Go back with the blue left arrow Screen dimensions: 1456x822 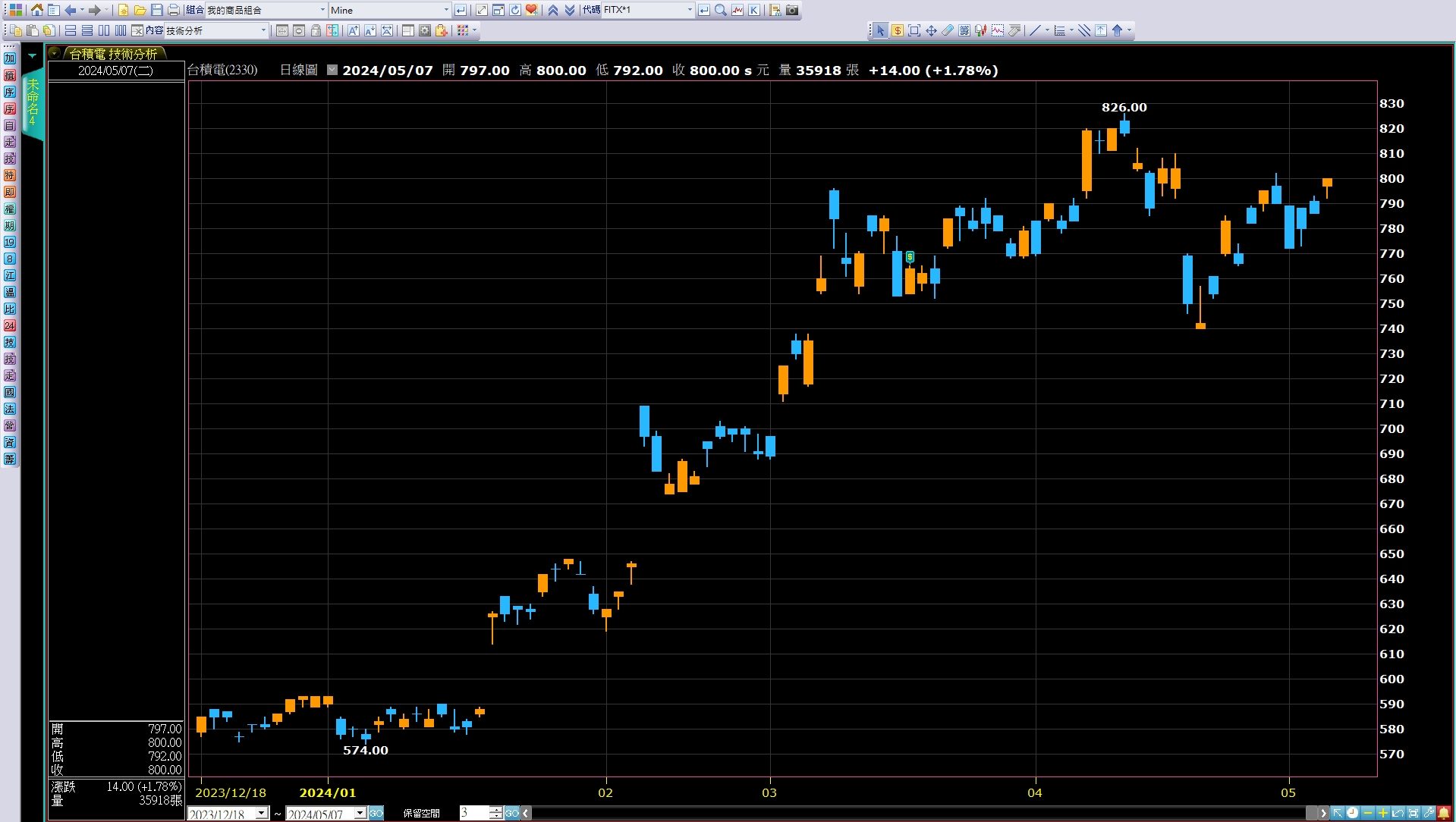point(70,10)
